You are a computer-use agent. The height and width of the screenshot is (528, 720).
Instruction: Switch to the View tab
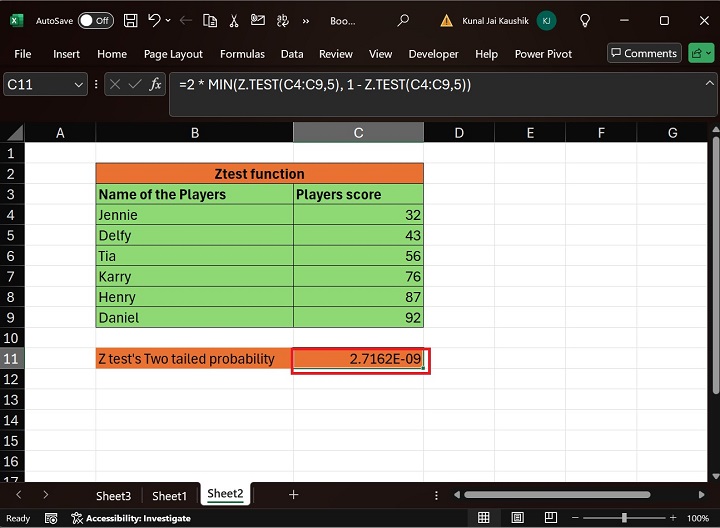pyautogui.click(x=380, y=54)
